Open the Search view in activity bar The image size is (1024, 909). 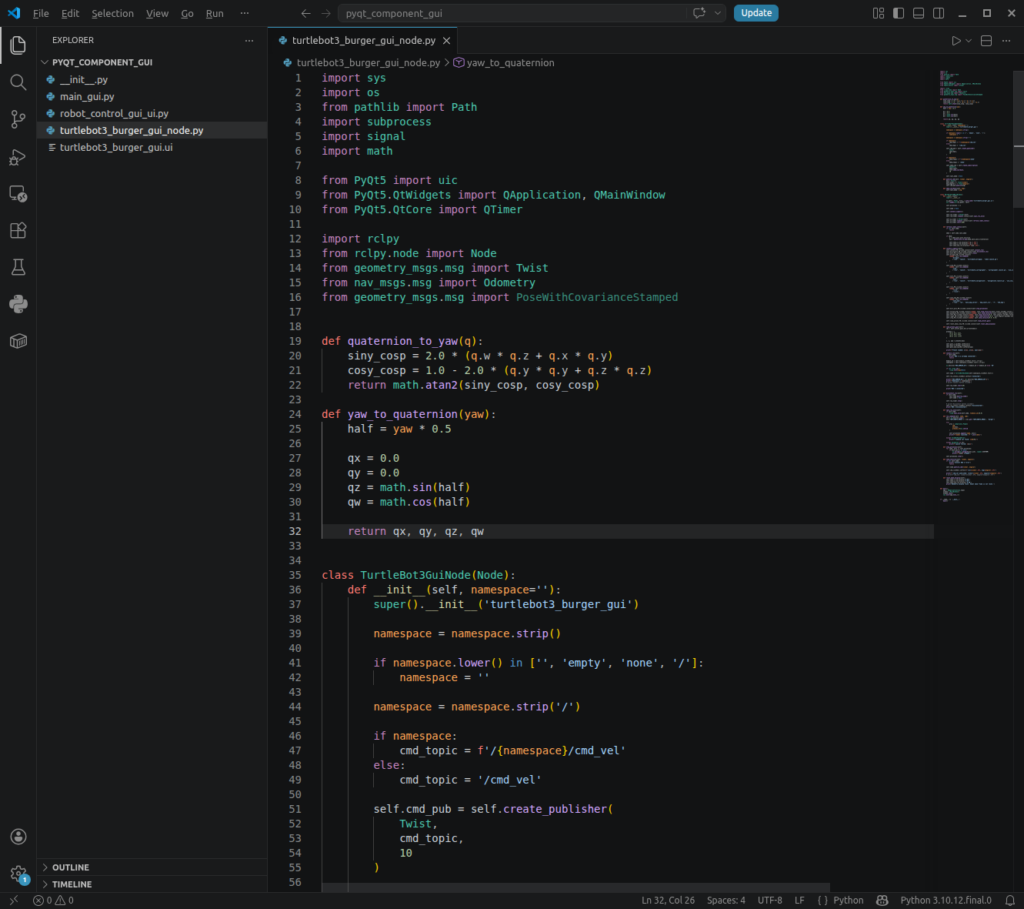click(x=18, y=82)
